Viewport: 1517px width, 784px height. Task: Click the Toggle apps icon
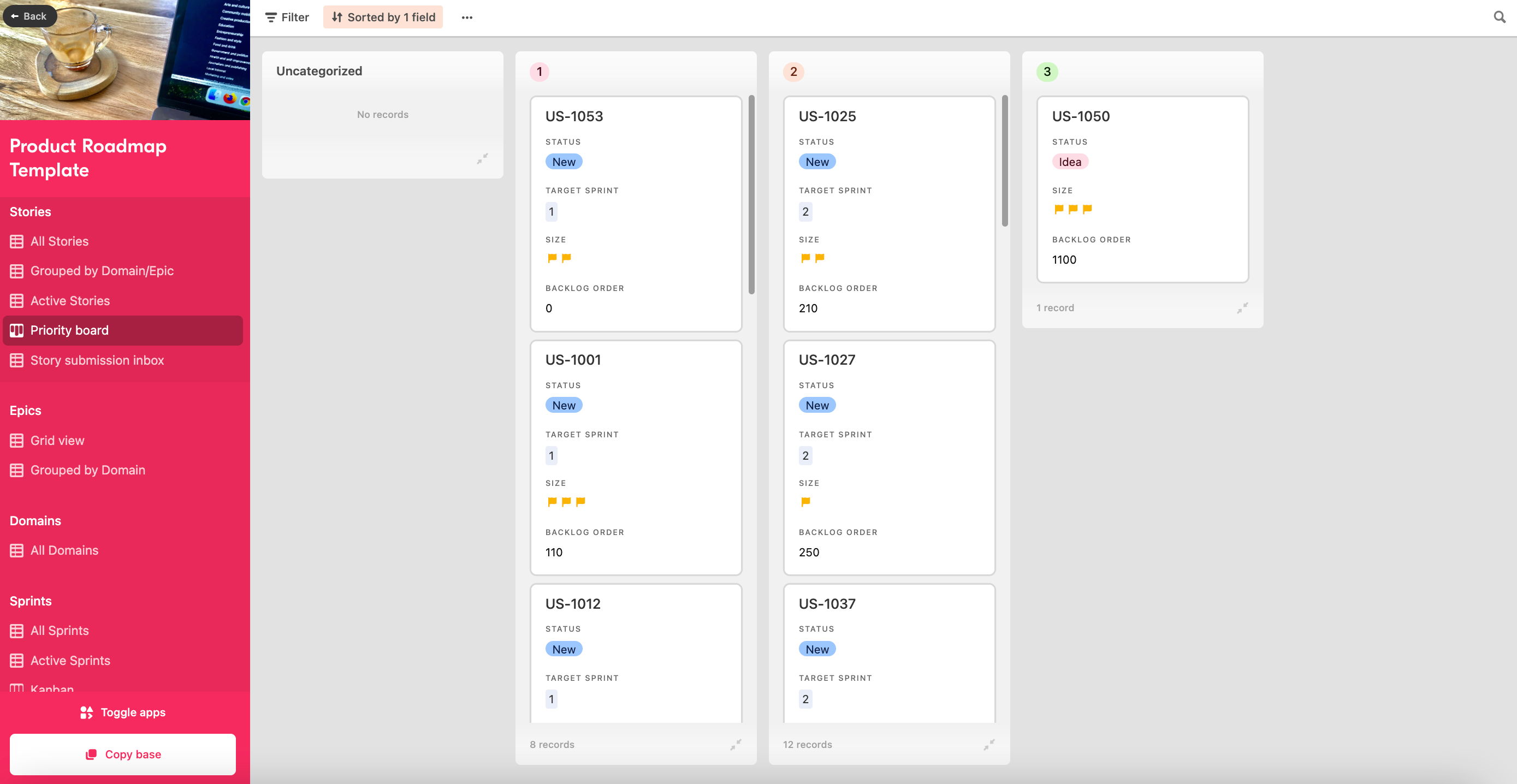tap(87, 712)
